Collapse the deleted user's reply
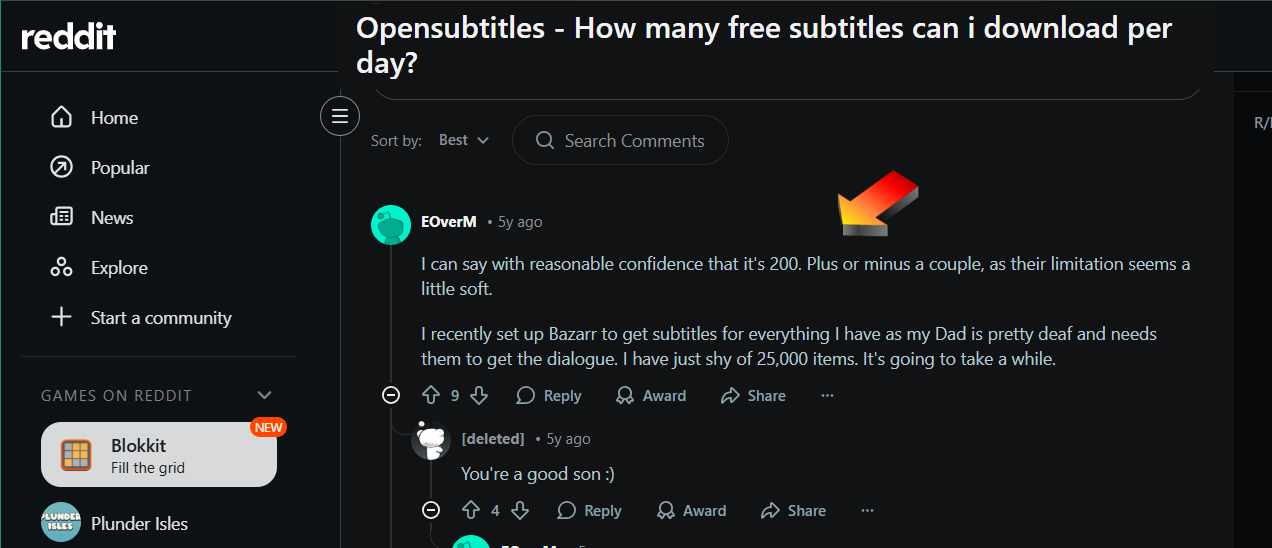This screenshot has width=1272, height=548. pos(431,511)
